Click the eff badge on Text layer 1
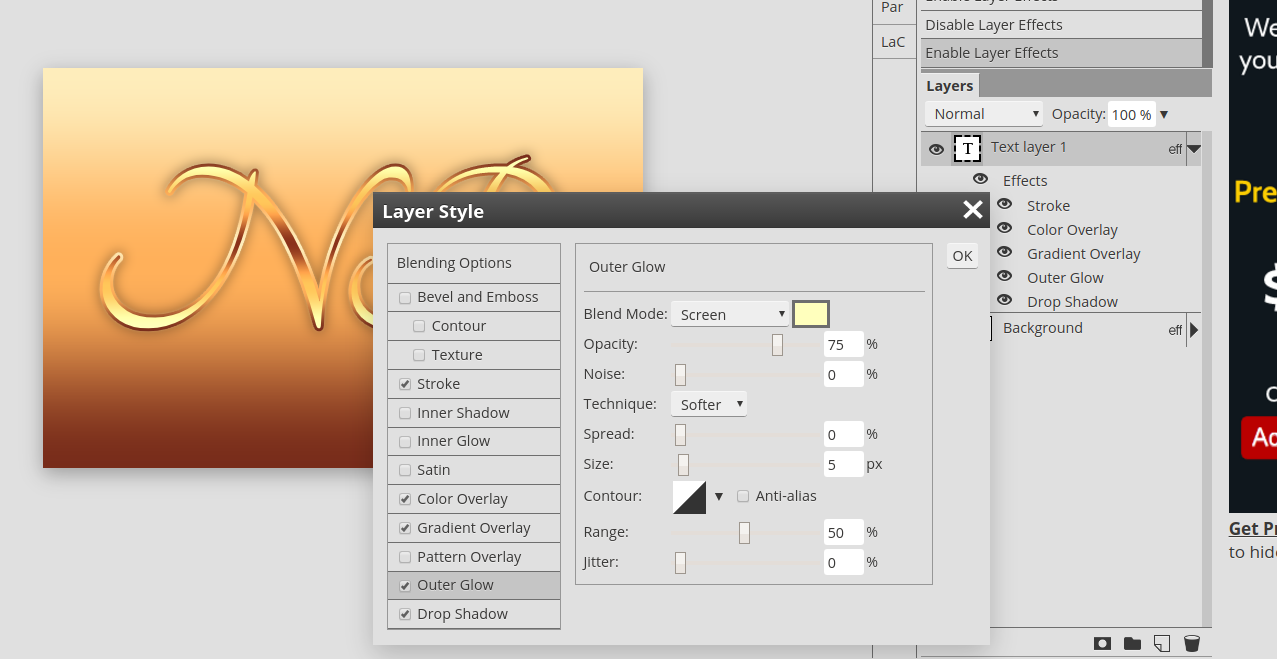 [x=1175, y=148]
